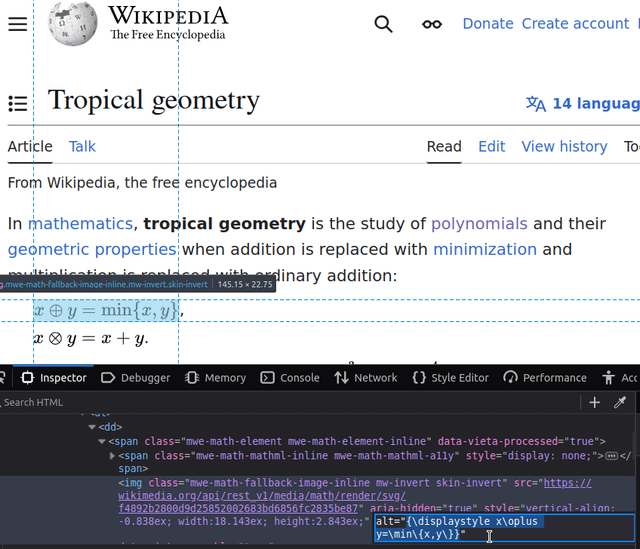Open the View history page tab

564,146
